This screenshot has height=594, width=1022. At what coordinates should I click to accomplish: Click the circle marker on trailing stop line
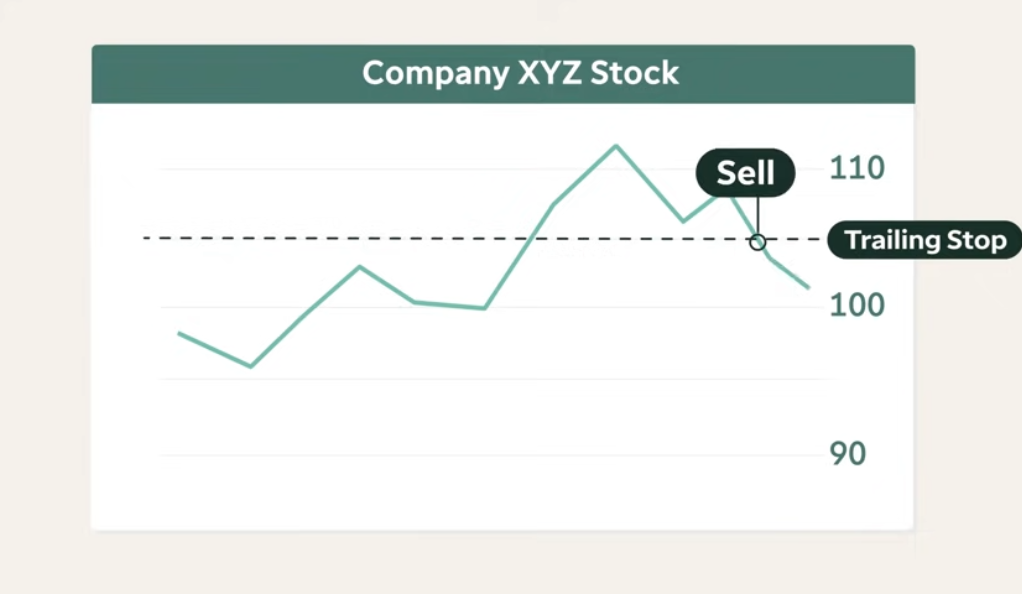757,242
